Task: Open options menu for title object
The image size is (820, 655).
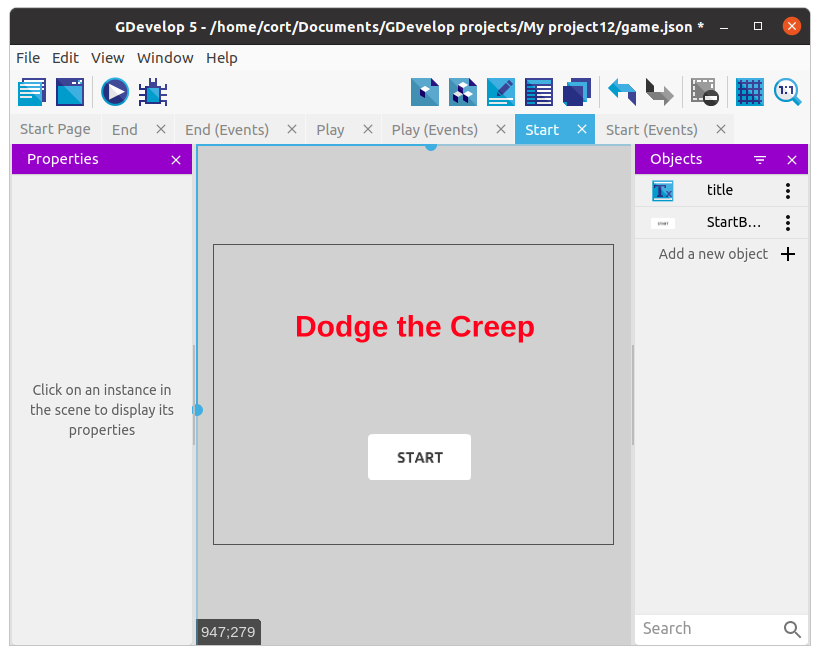Action: click(x=788, y=190)
